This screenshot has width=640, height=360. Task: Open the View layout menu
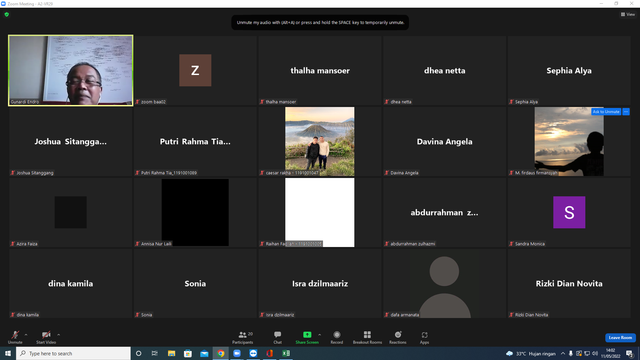pos(628,14)
